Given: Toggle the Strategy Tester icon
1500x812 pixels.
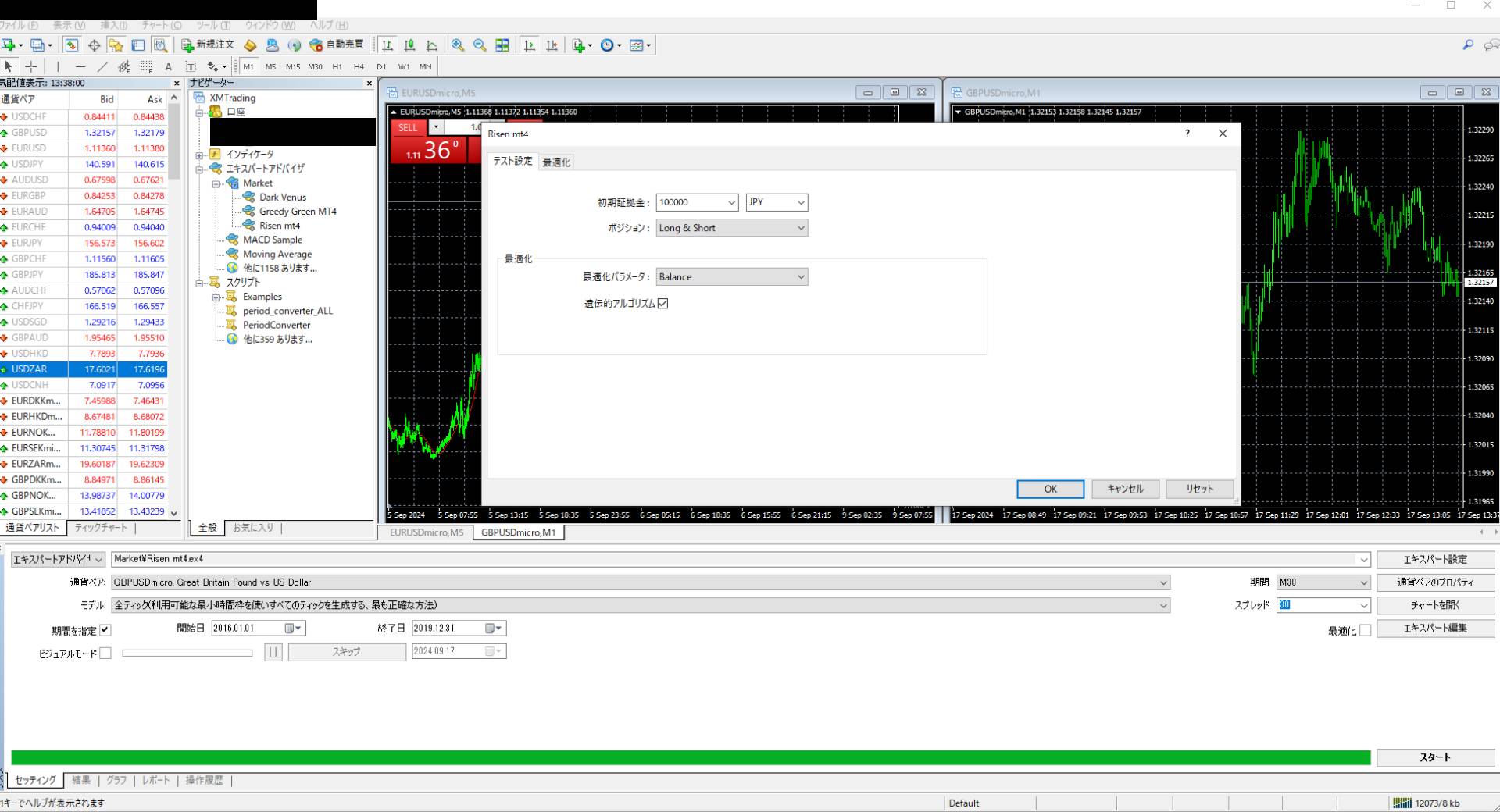Looking at the screenshot, I should (x=160, y=45).
